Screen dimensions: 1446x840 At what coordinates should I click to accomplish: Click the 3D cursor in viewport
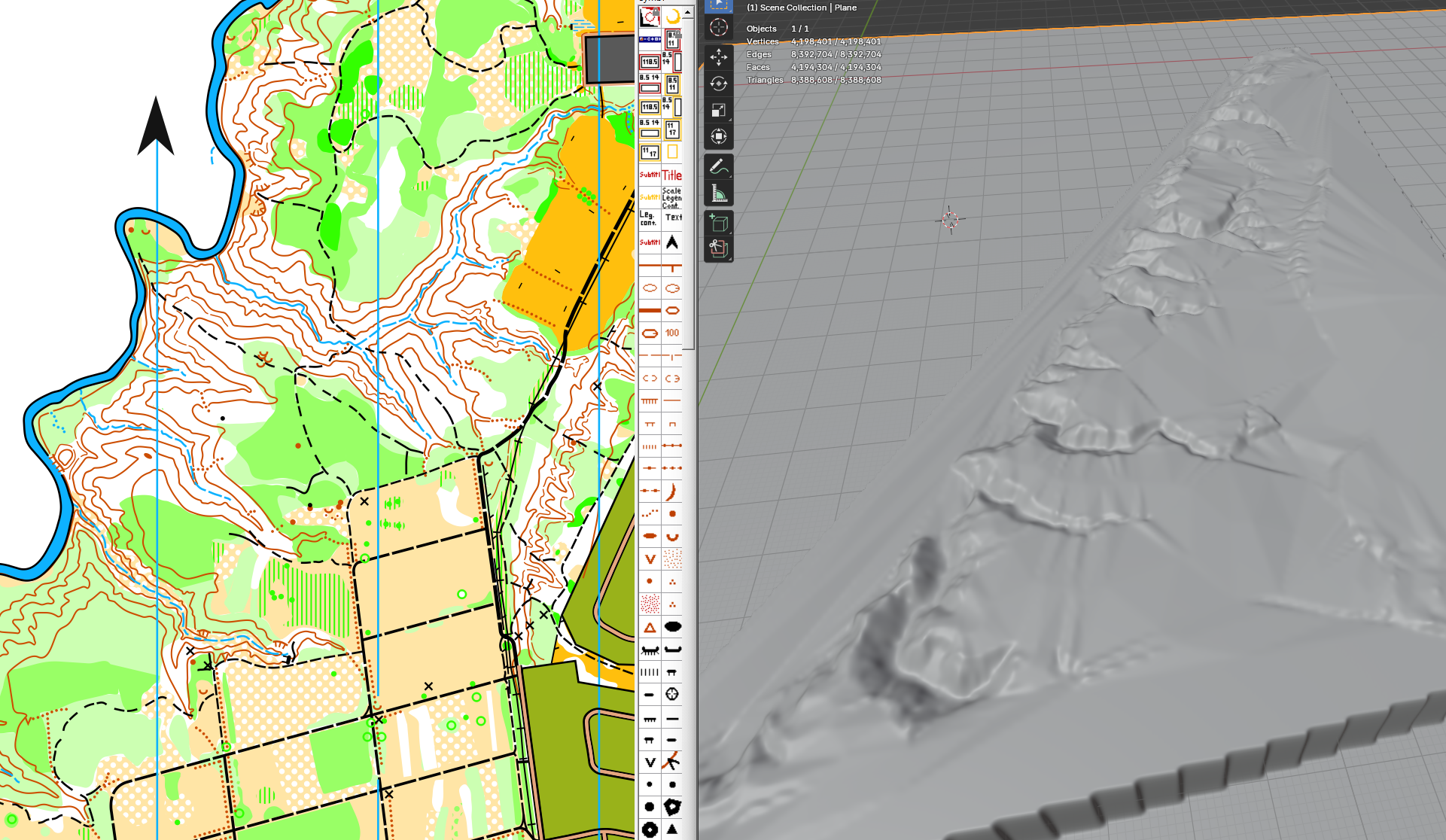[950, 220]
